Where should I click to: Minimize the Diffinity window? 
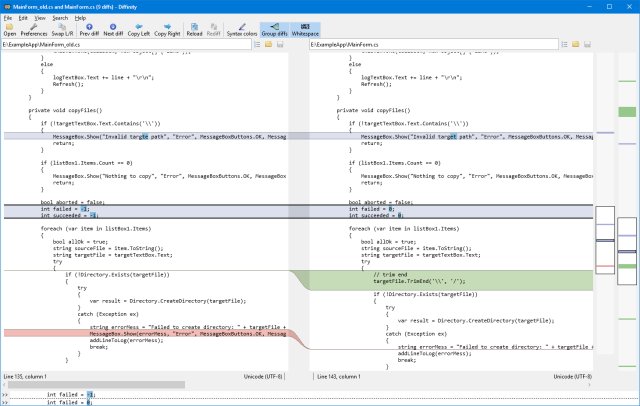point(590,7)
